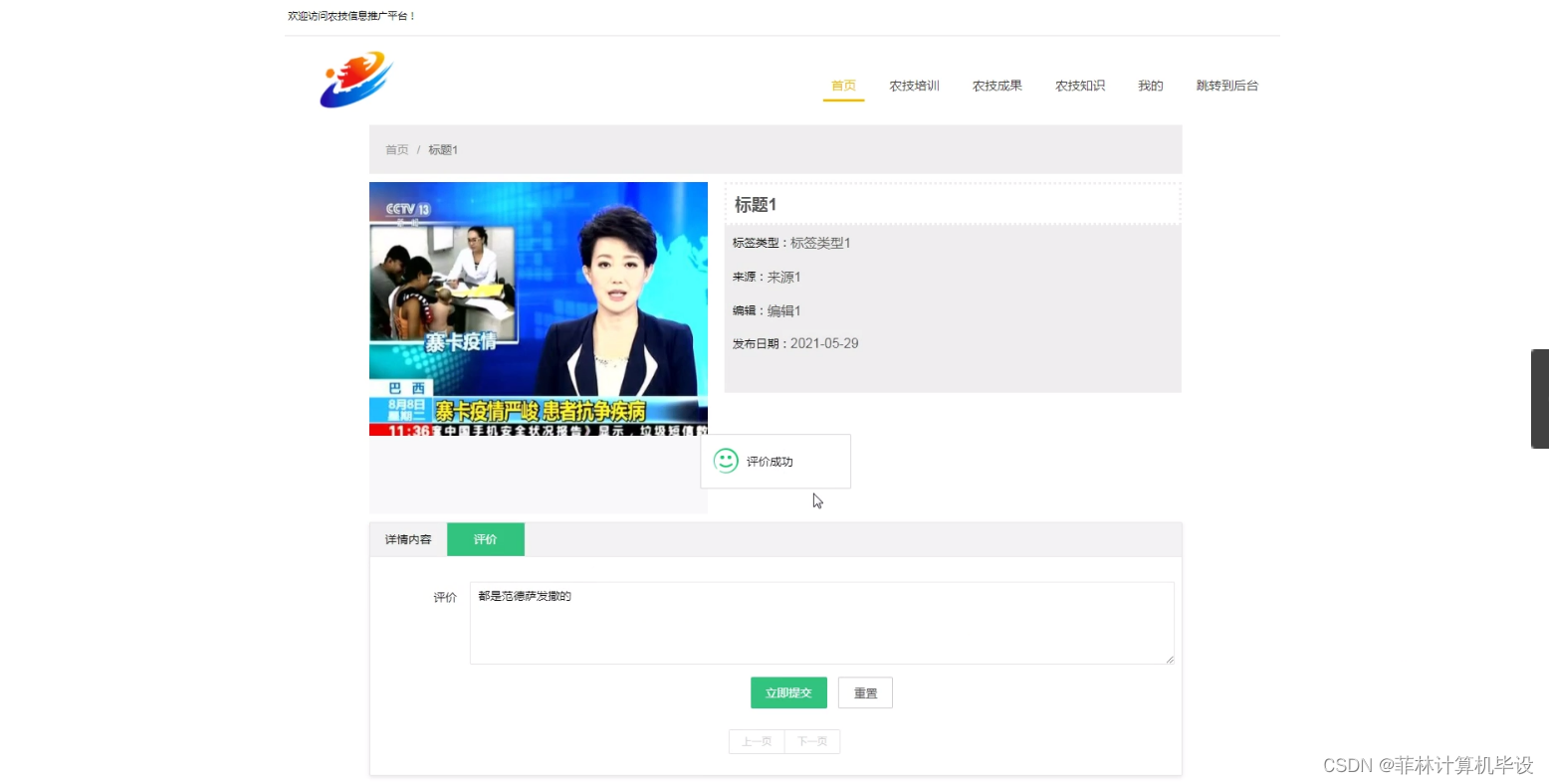Click the smiley face success icon

(726, 461)
